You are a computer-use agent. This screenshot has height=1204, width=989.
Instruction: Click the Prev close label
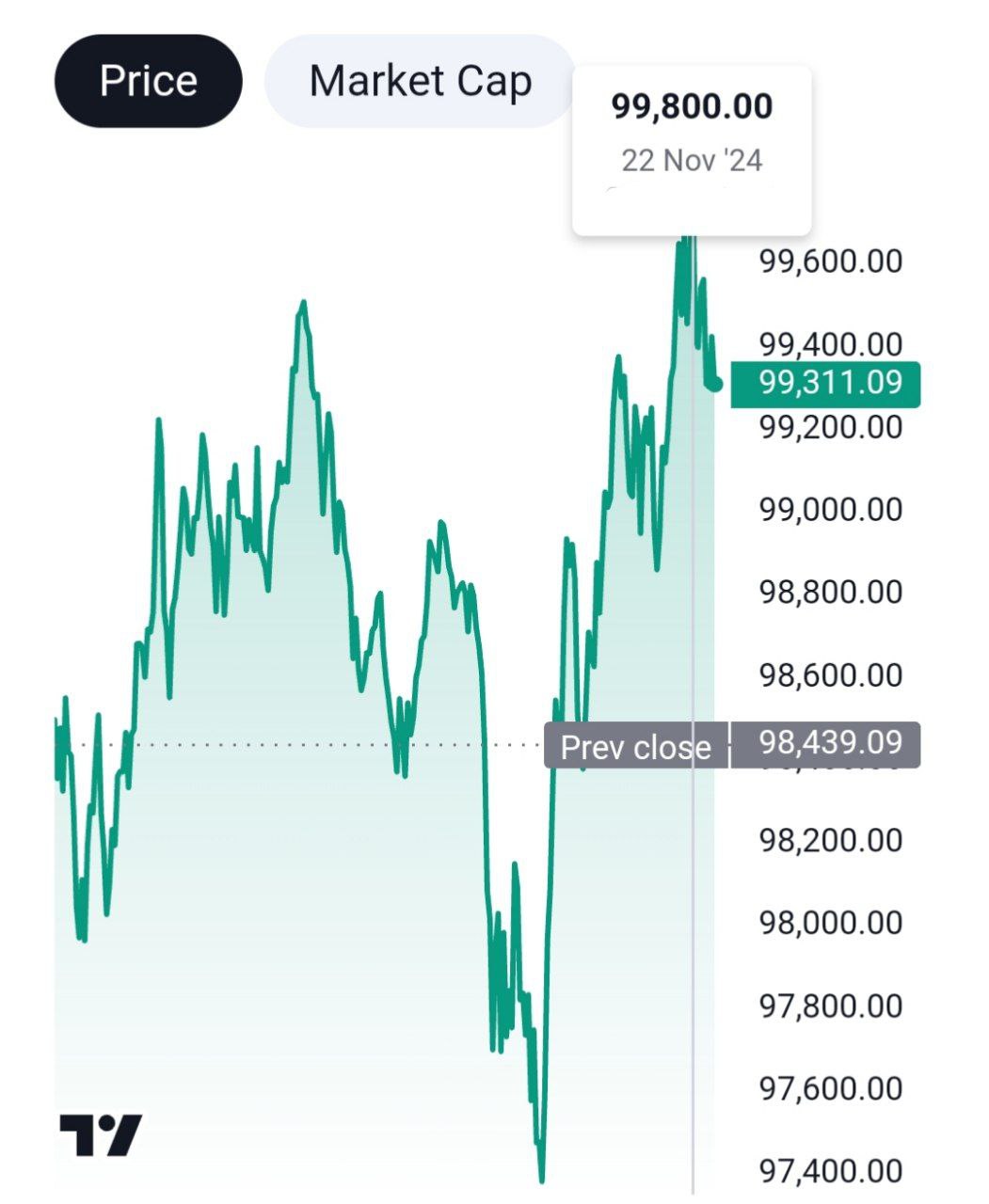636,747
